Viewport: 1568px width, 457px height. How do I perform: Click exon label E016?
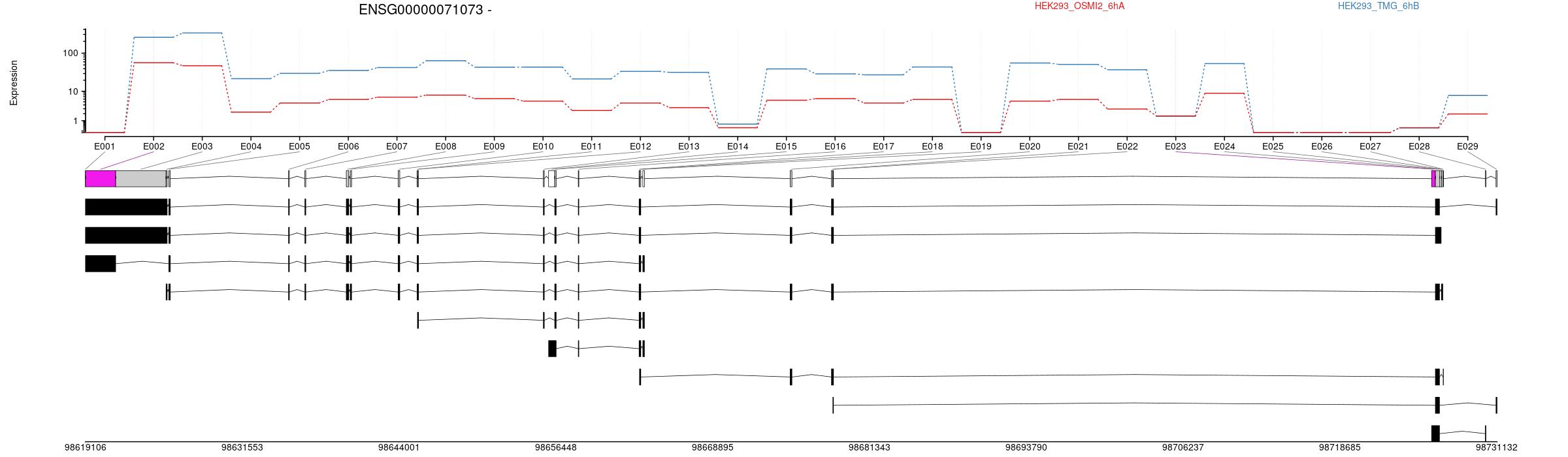coord(835,146)
